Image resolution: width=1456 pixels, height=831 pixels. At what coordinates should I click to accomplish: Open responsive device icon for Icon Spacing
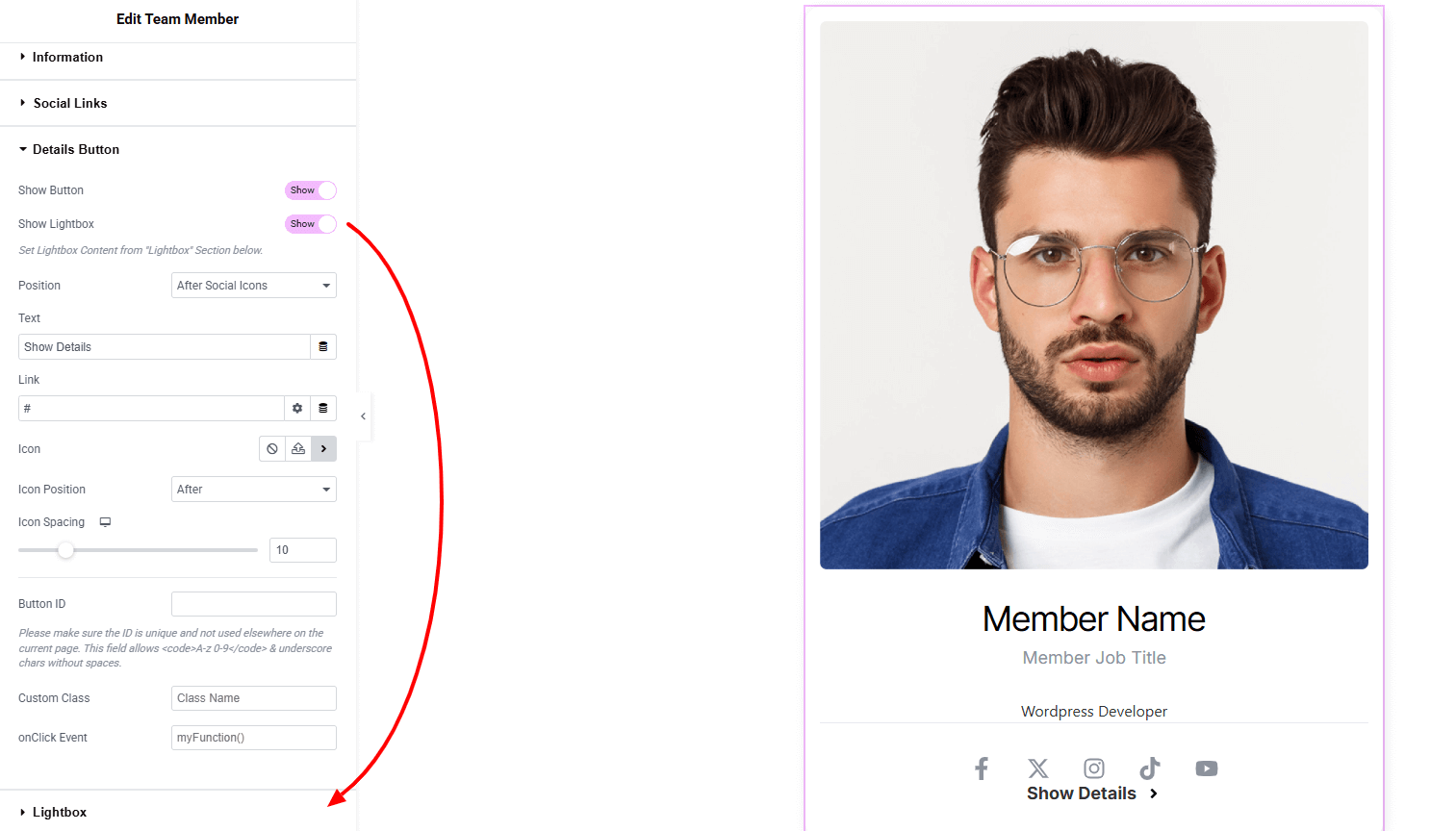pos(106,522)
